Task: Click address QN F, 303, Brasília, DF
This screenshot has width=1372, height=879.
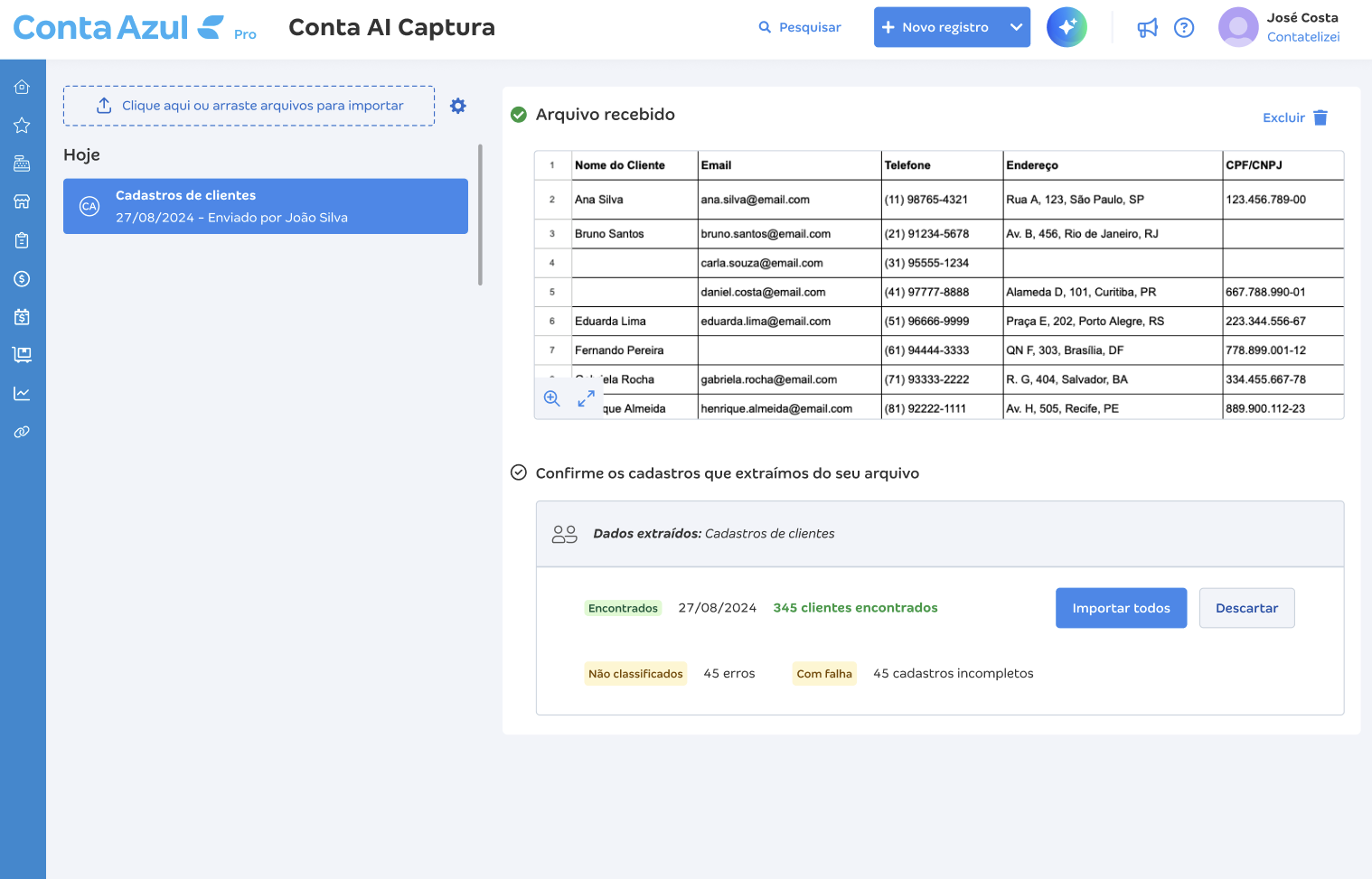Action: click(x=1113, y=351)
